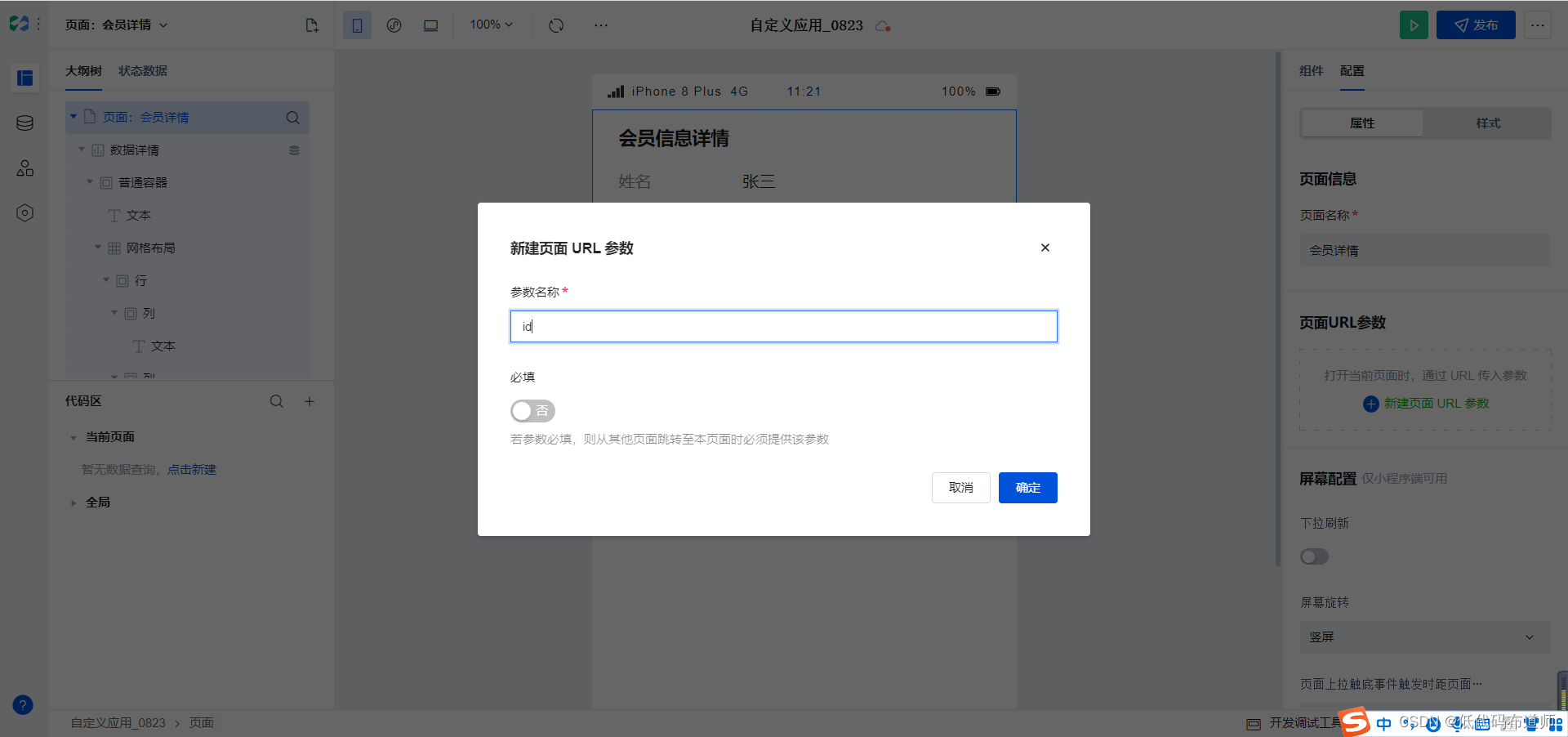The width and height of the screenshot is (1568, 737).
Task: Click the 会员信息详情 heading on canvas
Action: coord(674,139)
